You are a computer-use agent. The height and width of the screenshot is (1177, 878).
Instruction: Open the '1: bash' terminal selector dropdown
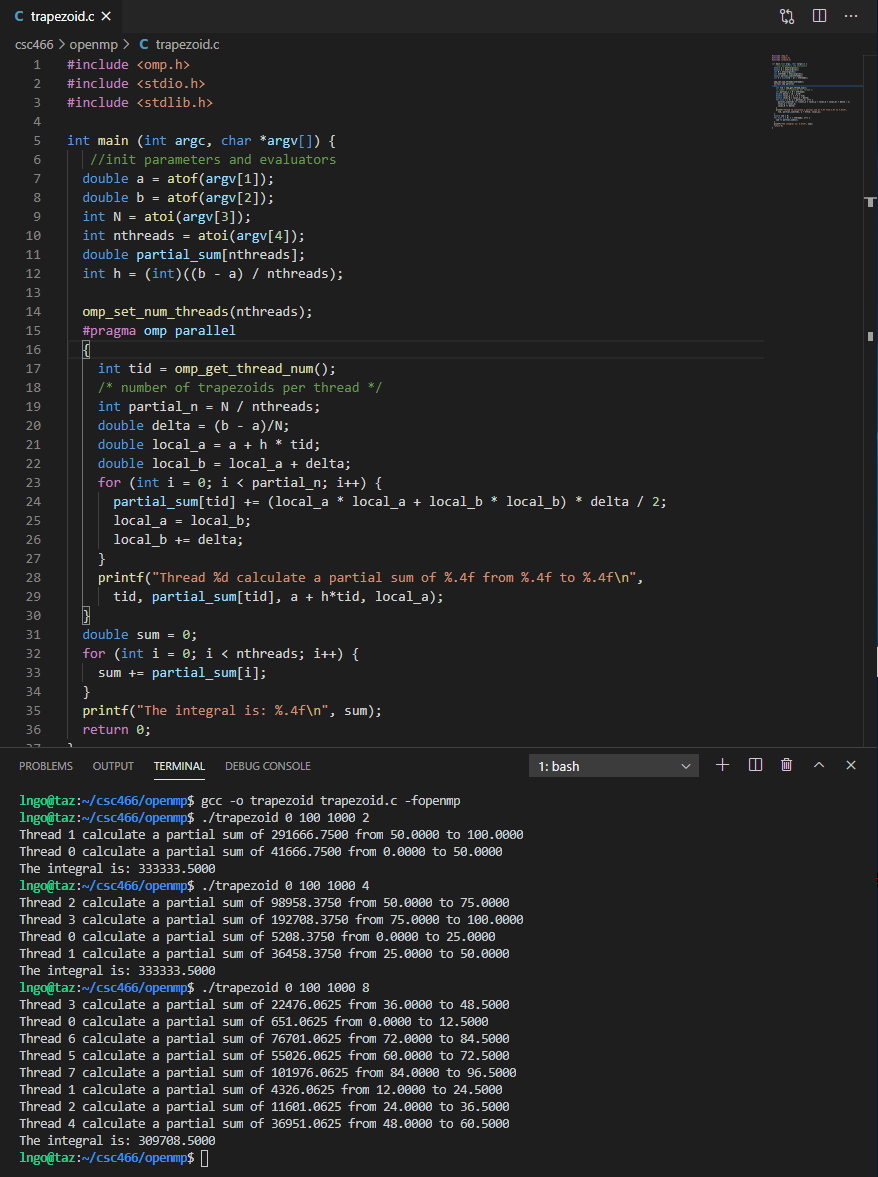(x=614, y=766)
